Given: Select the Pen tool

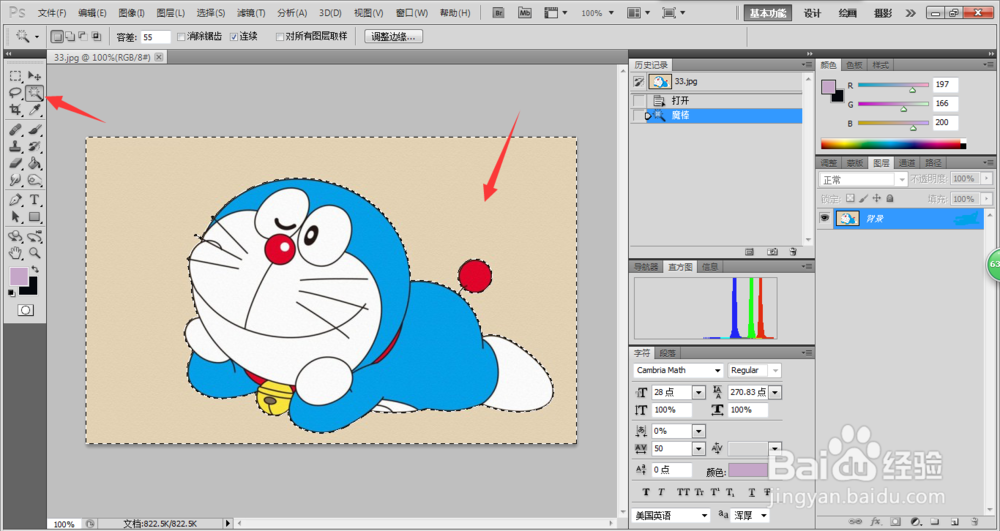Looking at the screenshot, I should 16,200.
